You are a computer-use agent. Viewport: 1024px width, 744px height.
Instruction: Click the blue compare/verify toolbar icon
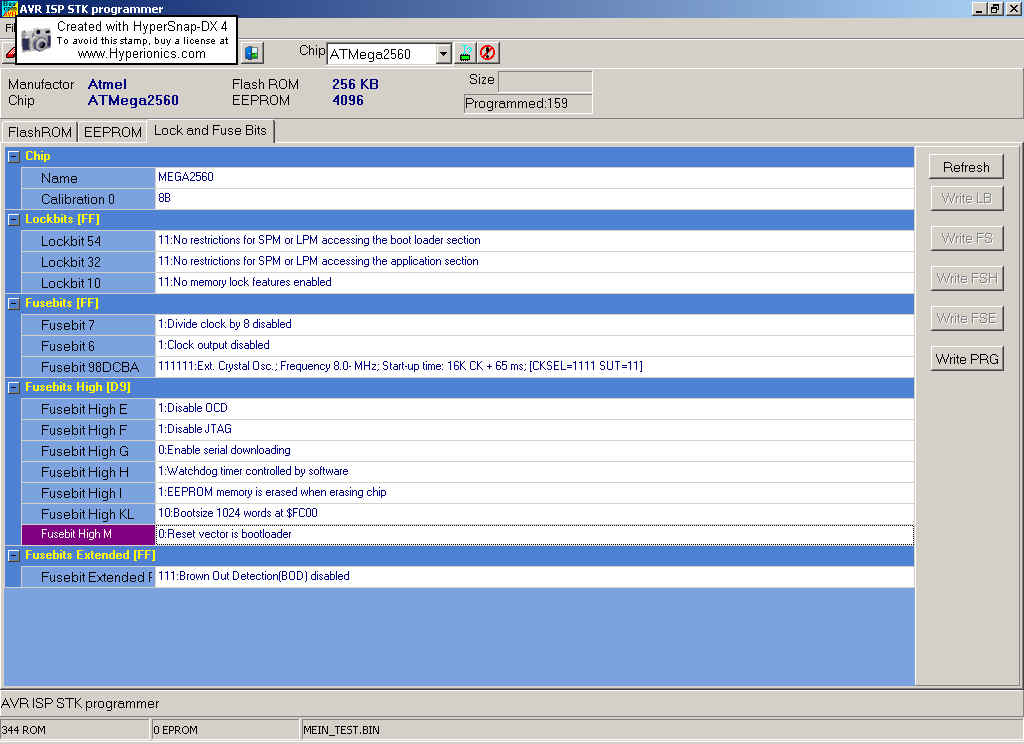click(252, 53)
